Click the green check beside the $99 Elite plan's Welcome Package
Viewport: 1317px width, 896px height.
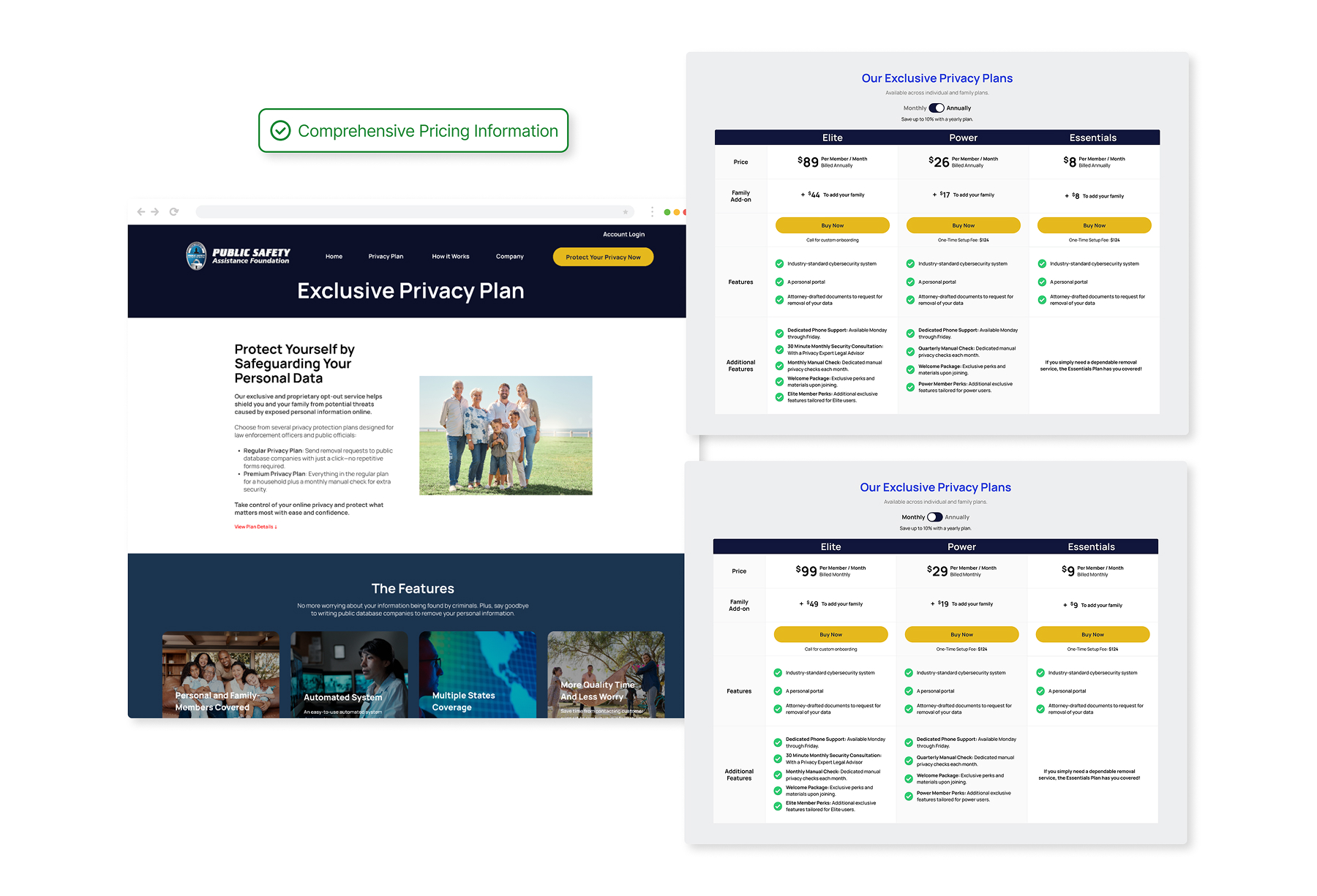coord(778,791)
